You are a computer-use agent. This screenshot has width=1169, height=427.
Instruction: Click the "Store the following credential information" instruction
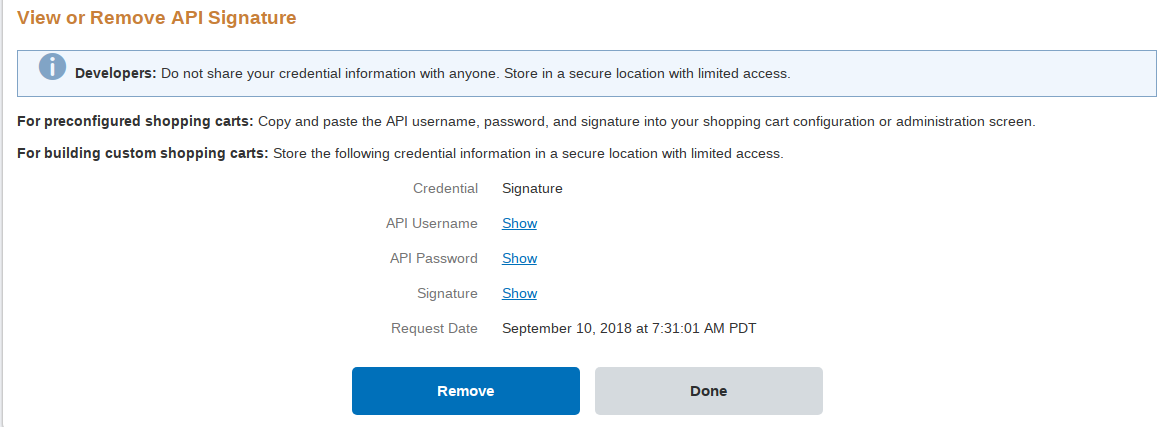tap(527, 154)
